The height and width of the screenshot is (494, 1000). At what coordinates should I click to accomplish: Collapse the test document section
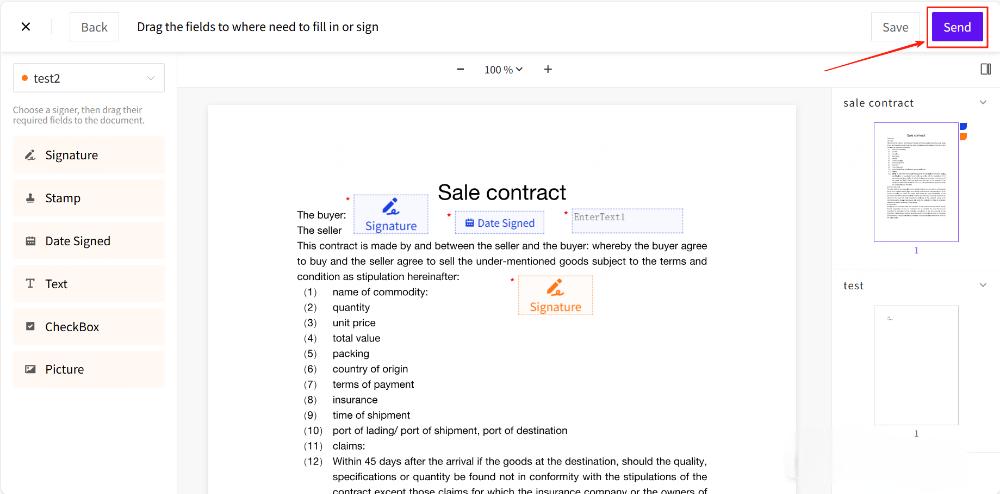point(983,286)
